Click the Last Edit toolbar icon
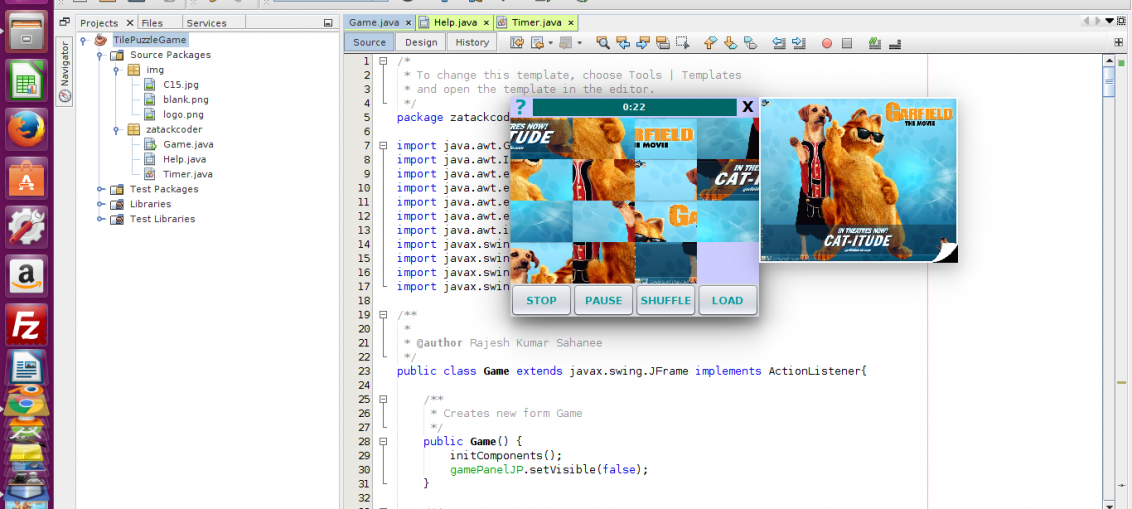Screen dimensions: 1132x509 coord(517,43)
